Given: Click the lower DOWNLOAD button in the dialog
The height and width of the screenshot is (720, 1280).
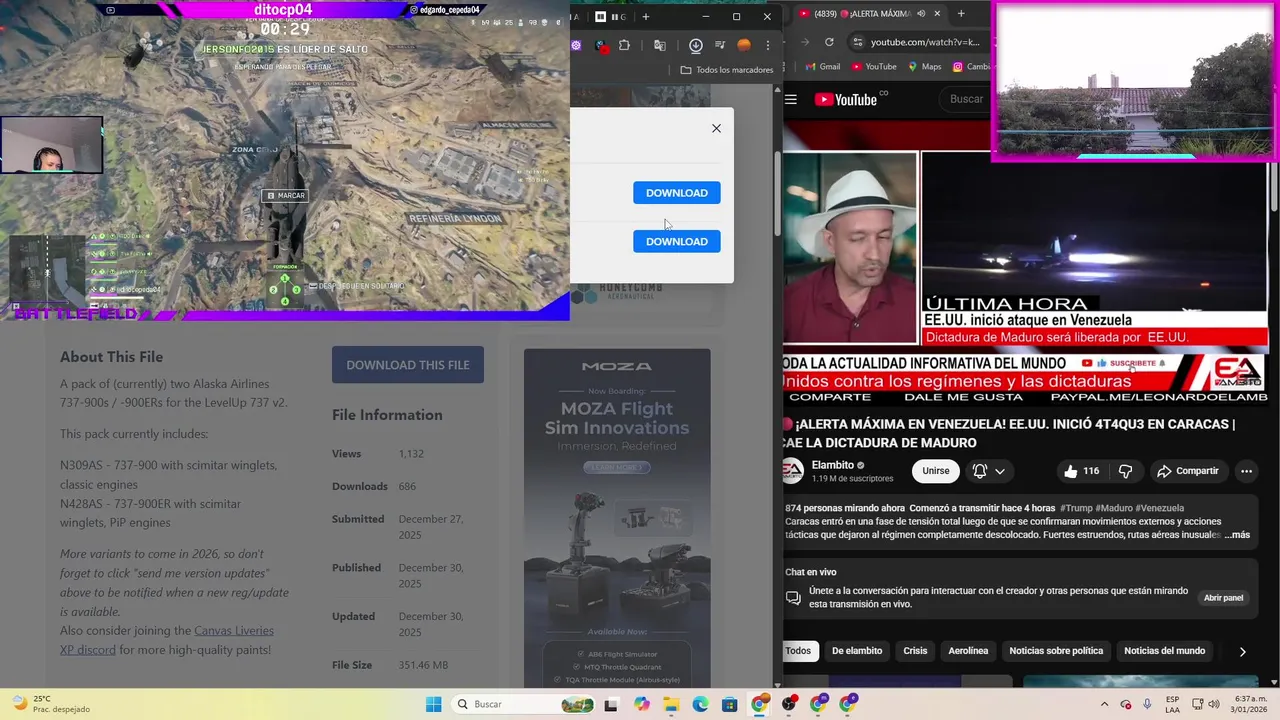Looking at the screenshot, I should pyautogui.click(x=676, y=241).
